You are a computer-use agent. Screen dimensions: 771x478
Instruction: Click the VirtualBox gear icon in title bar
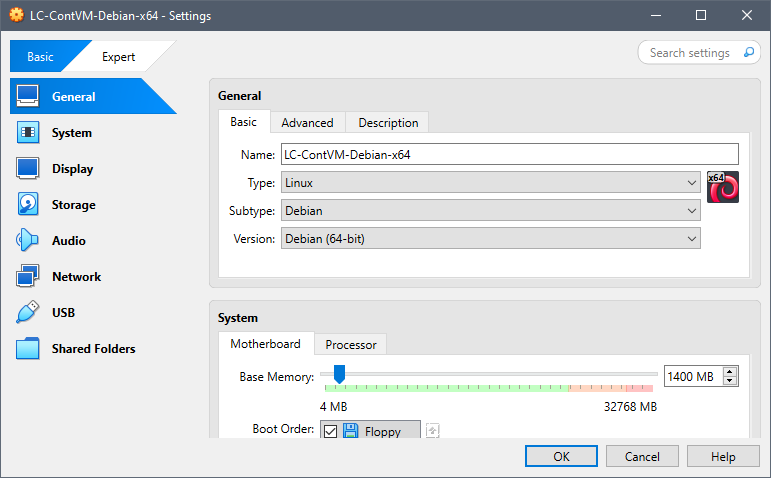(x=16, y=15)
